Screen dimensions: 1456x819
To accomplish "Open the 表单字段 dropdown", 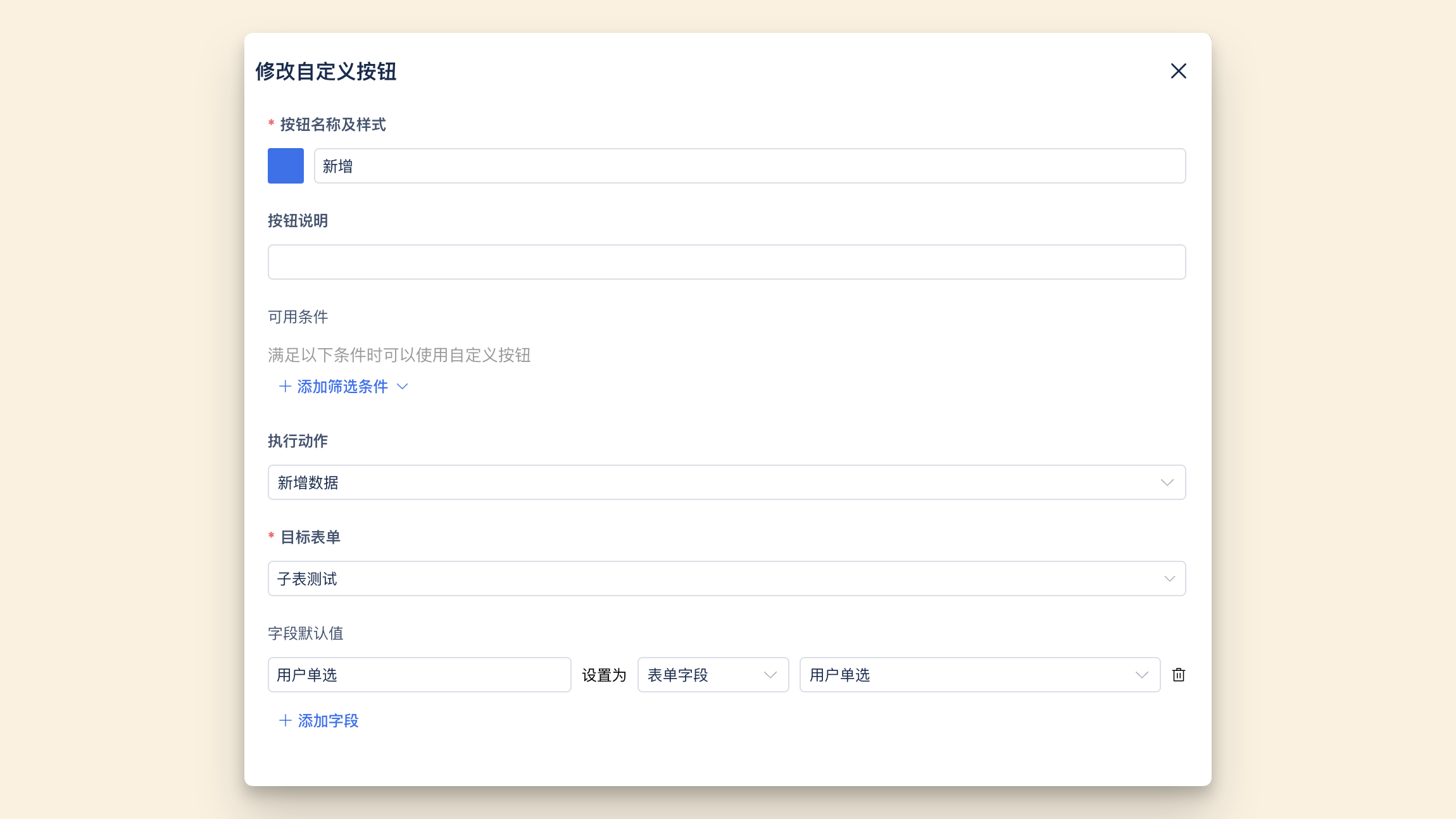I will coord(712,675).
